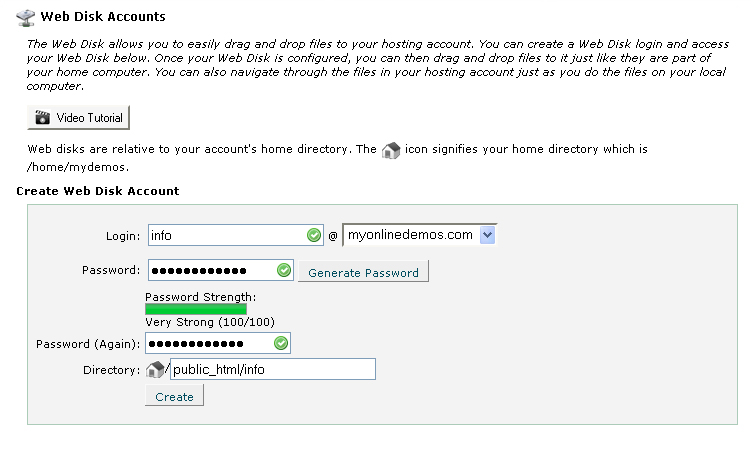
Task: Open the Video Tutorial
Action: click(x=79, y=117)
